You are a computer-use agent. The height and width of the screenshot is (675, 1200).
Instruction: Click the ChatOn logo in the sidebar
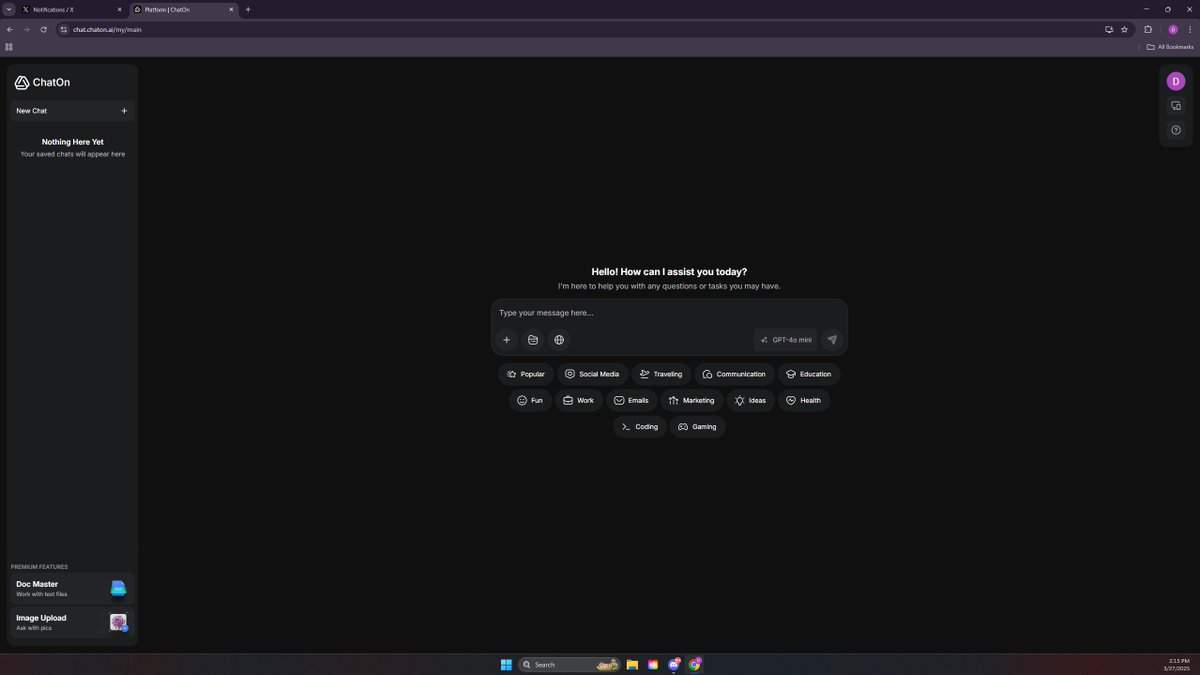(x=42, y=82)
